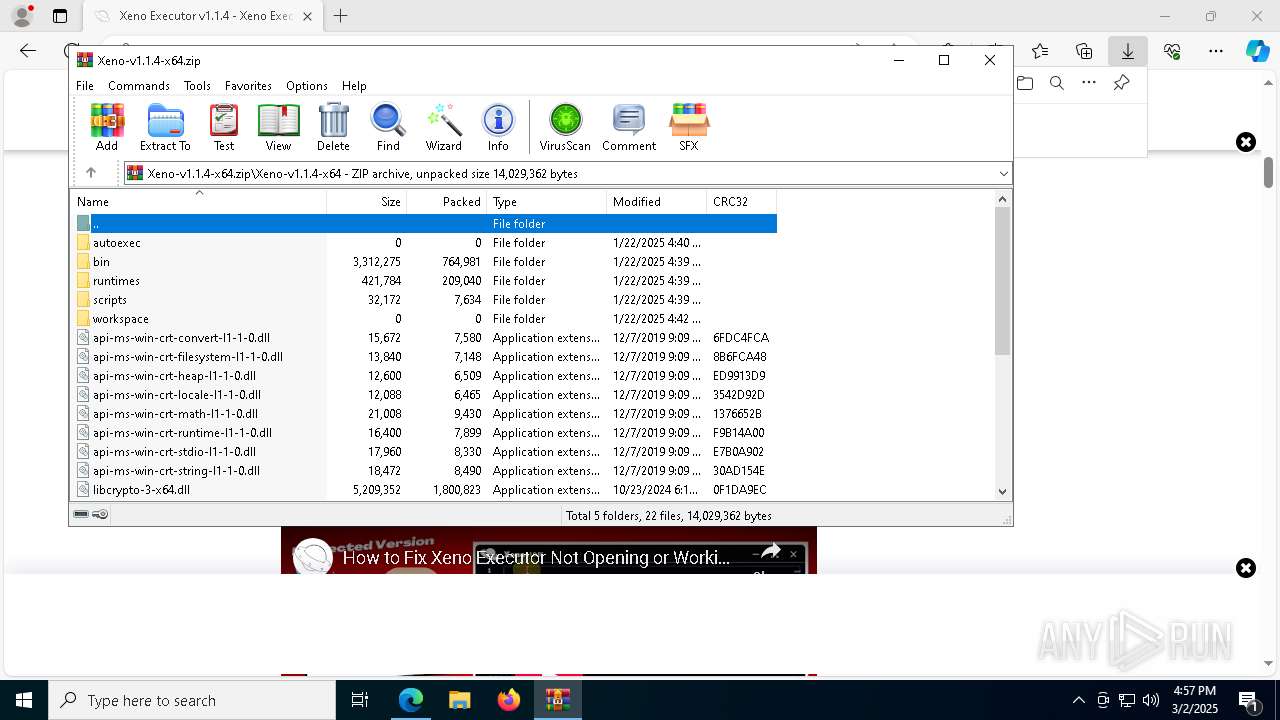Create an SFX self-extracting archive

pos(689,127)
